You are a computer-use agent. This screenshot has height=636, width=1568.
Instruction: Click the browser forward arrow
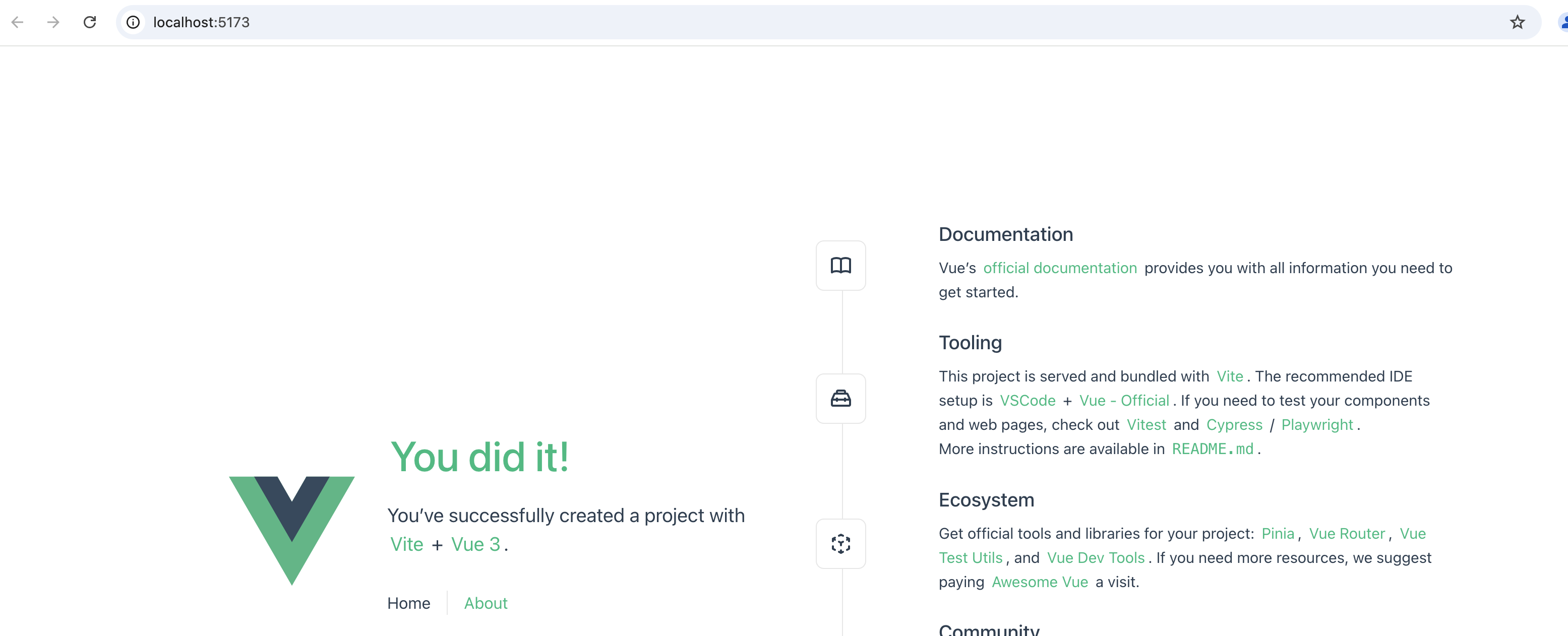tap(53, 23)
